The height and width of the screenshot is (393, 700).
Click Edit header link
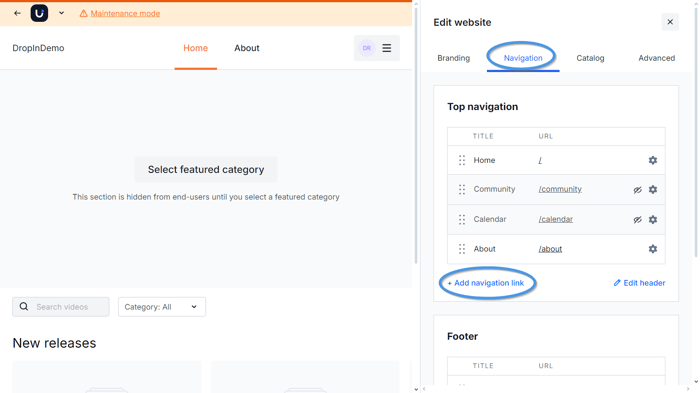coord(639,283)
